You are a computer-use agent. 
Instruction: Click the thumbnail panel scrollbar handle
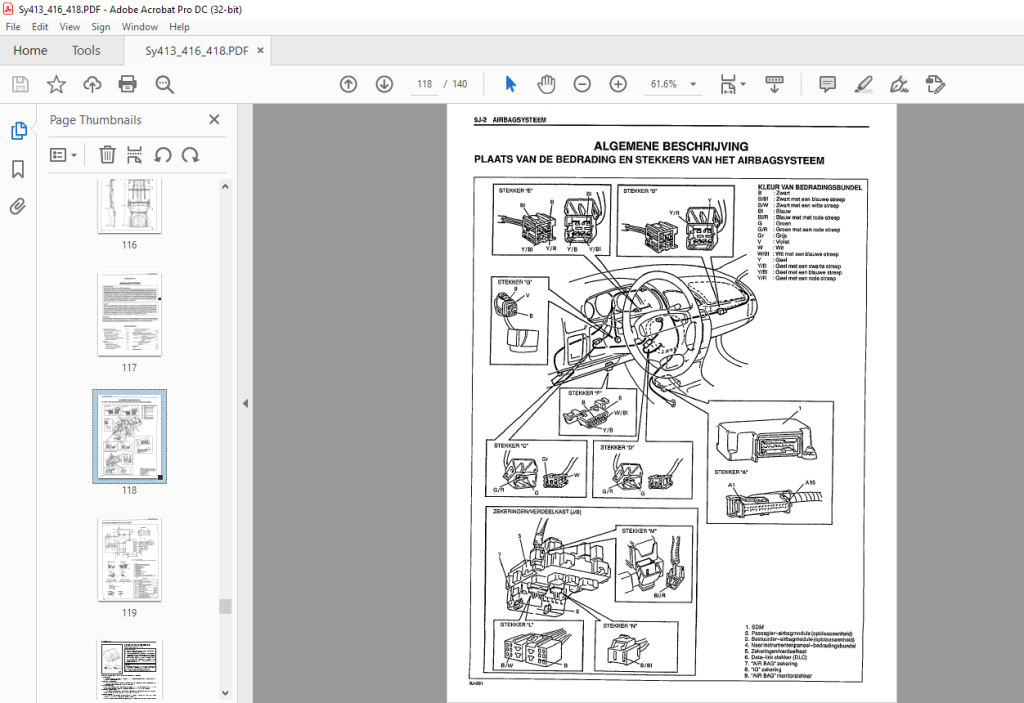(x=225, y=606)
